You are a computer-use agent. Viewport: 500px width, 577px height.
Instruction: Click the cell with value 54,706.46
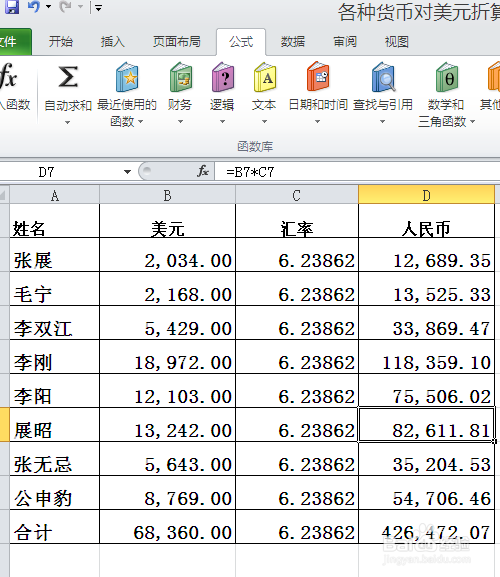pos(426,492)
